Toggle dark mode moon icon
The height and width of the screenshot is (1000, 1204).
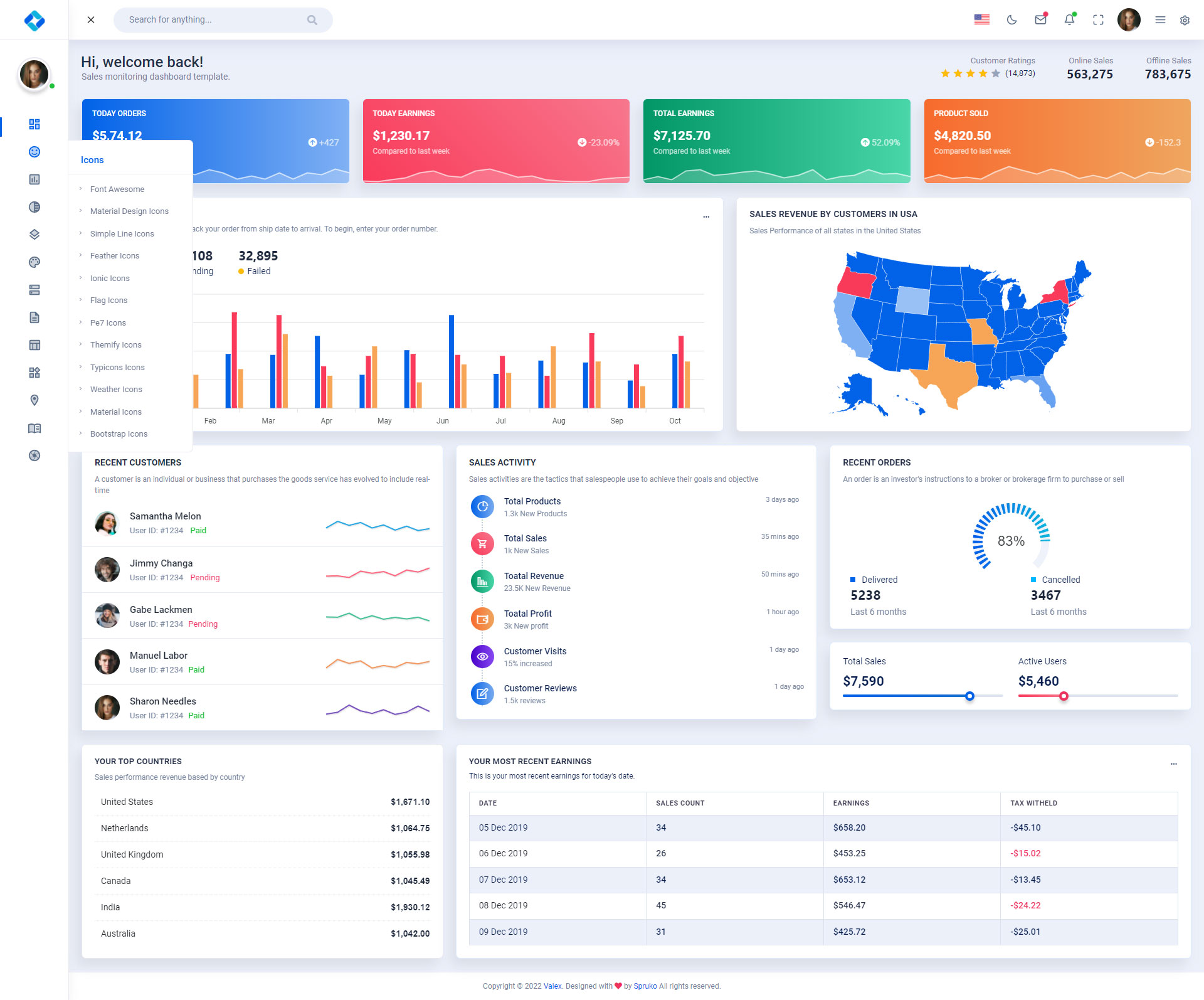click(x=1011, y=20)
